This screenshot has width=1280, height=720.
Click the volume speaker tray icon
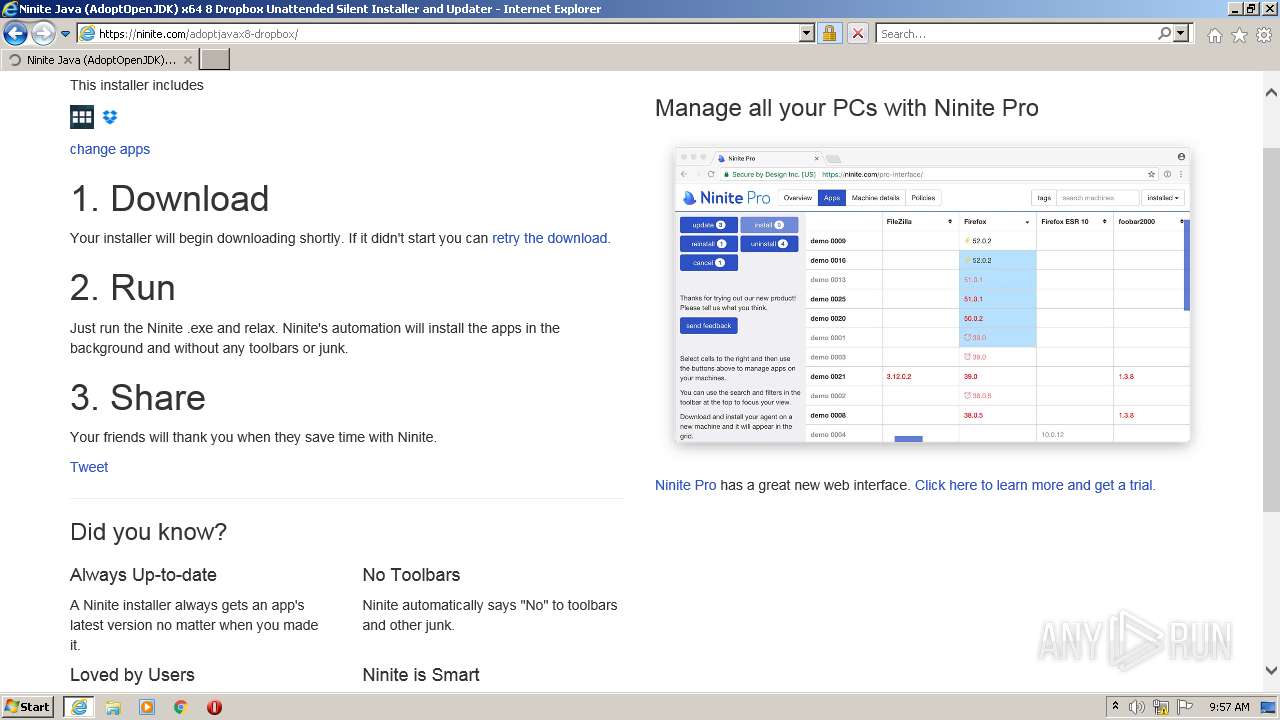pyautogui.click(x=1137, y=707)
